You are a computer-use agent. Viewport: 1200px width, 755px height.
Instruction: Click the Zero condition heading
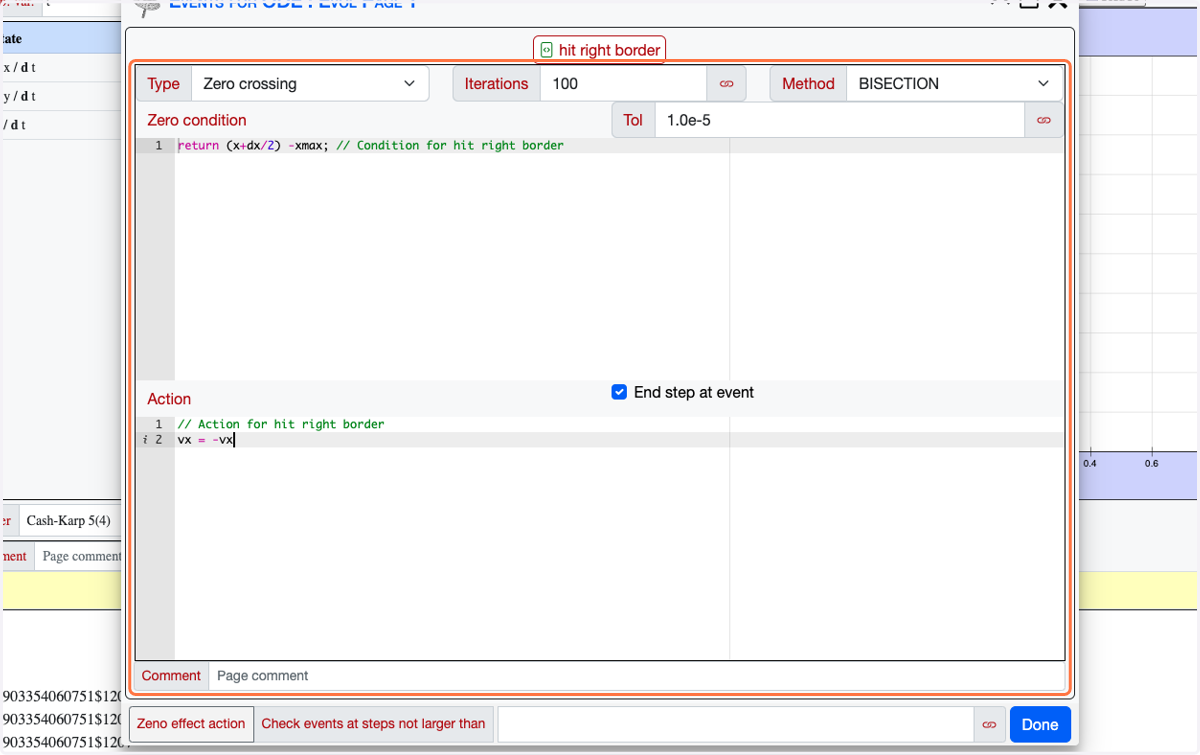click(x=197, y=120)
